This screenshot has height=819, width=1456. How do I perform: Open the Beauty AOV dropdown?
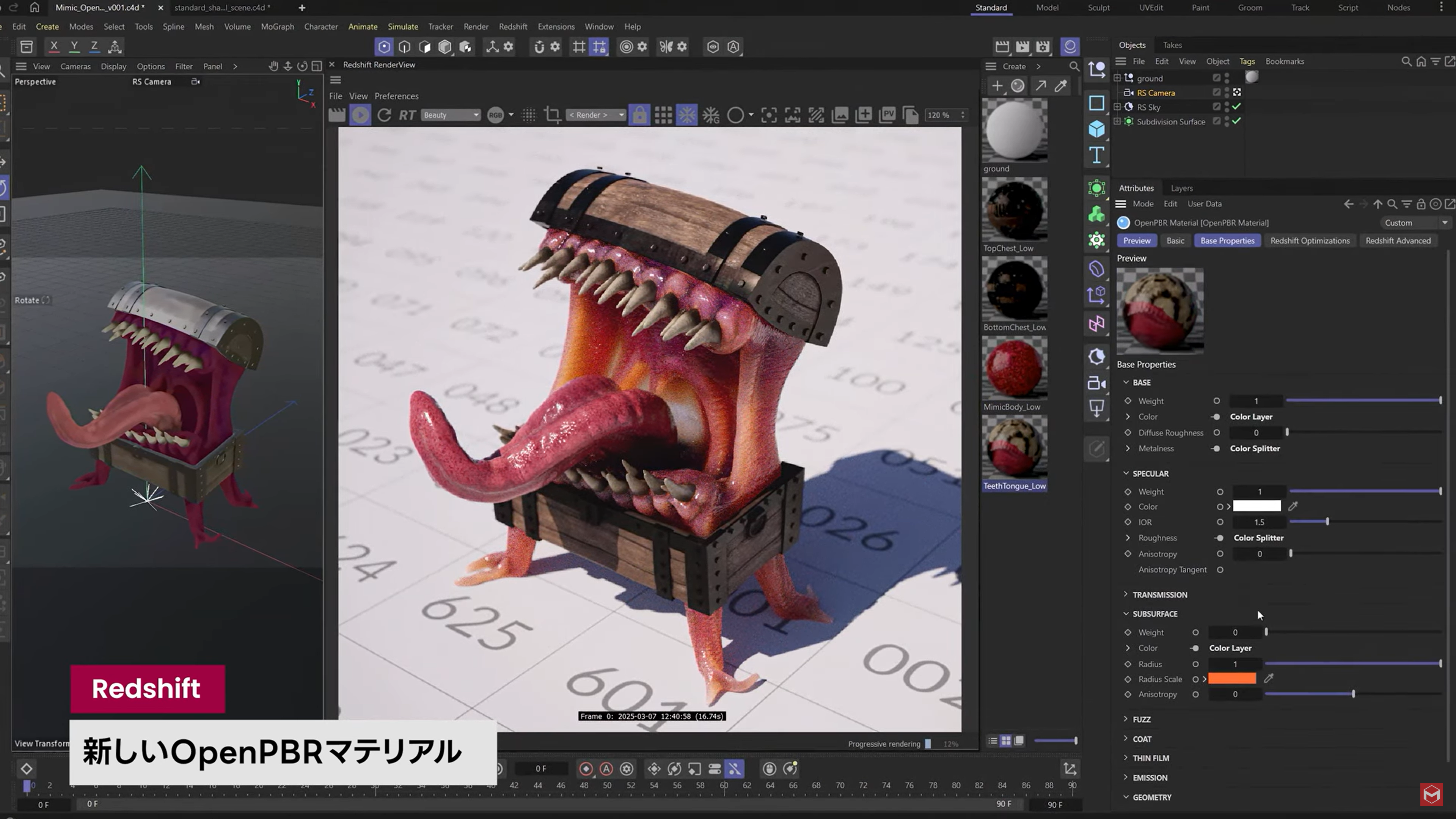click(x=451, y=115)
